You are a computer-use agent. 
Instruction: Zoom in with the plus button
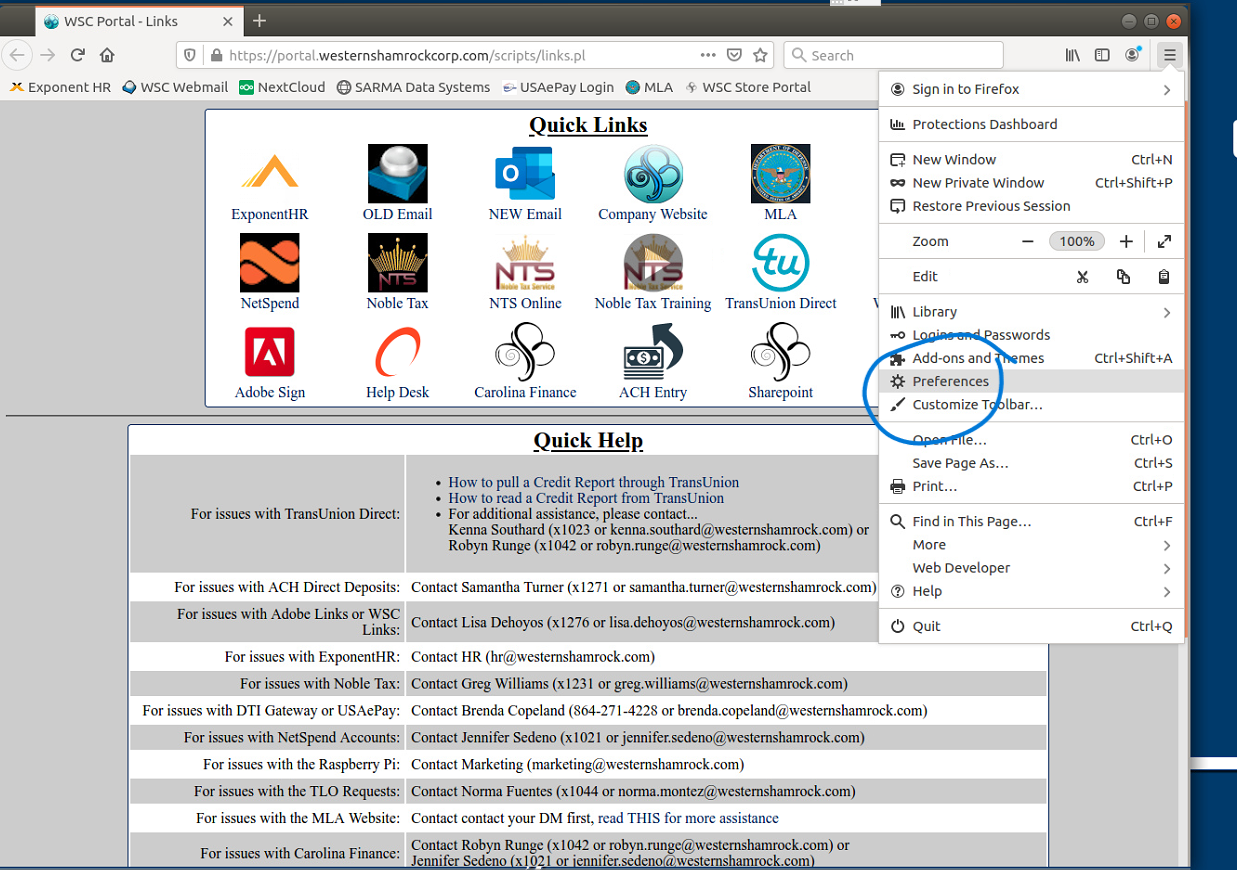tap(1126, 241)
